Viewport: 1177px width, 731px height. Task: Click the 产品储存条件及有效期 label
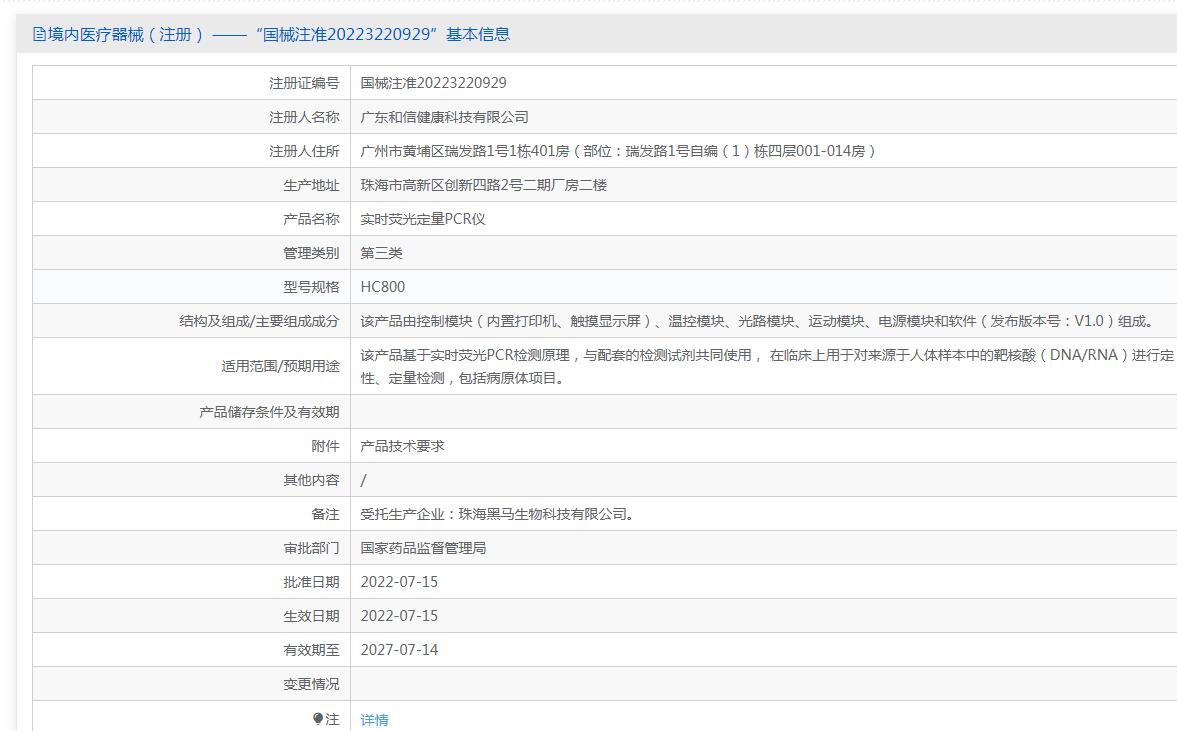[269, 412]
